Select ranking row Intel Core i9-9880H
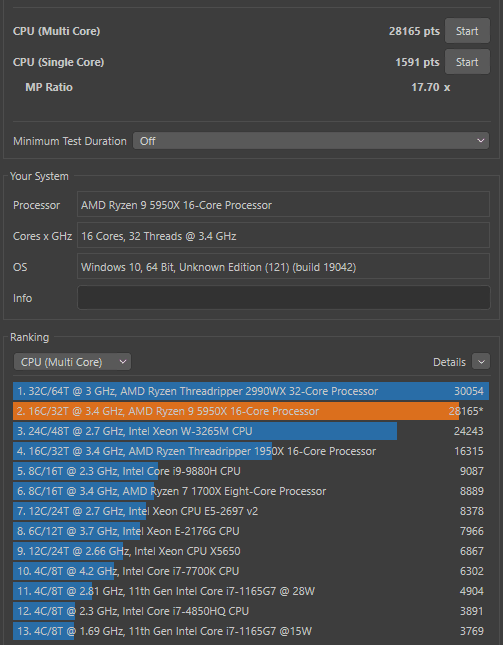 pos(251,471)
